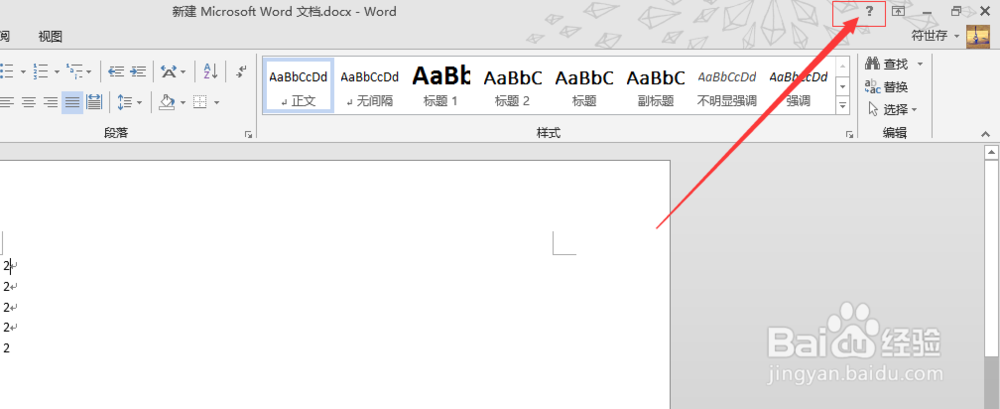Apply the 无间隔 style
The height and width of the screenshot is (409, 1000).
370,86
